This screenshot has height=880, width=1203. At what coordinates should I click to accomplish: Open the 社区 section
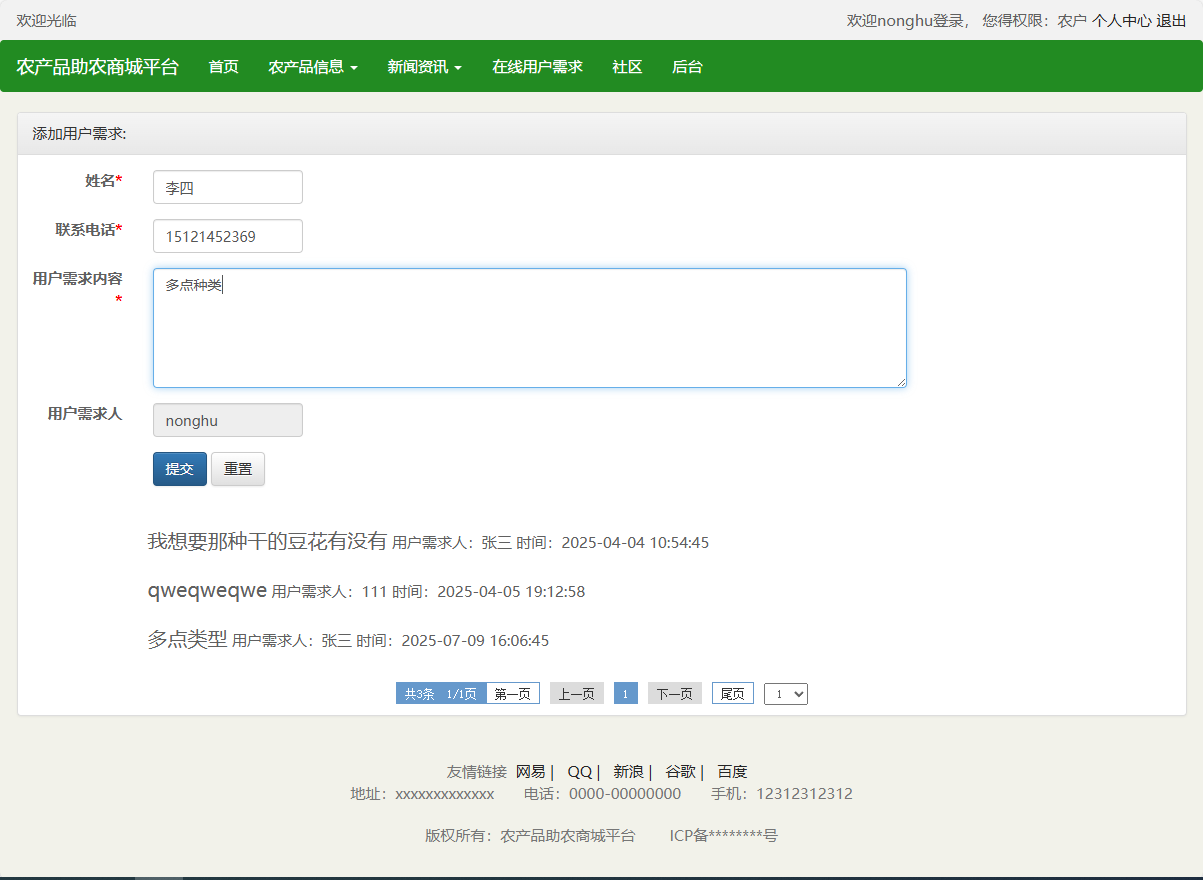(627, 66)
